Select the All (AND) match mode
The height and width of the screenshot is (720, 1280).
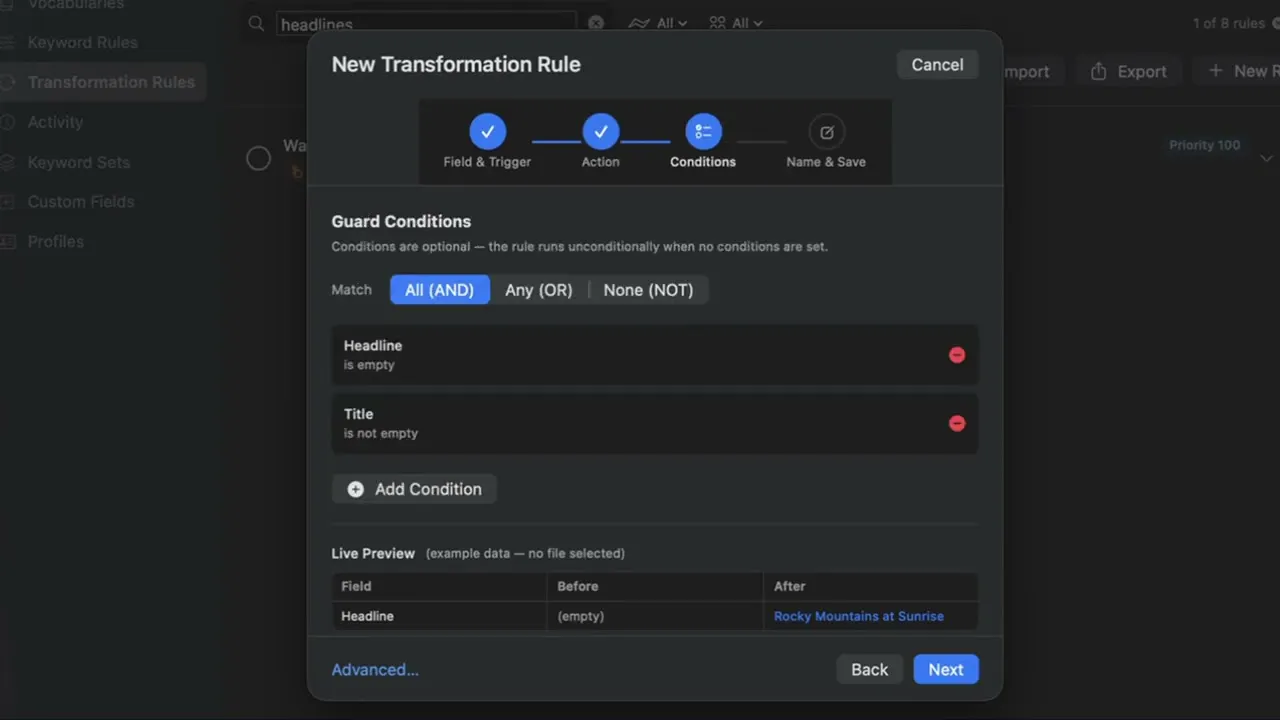point(439,290)
